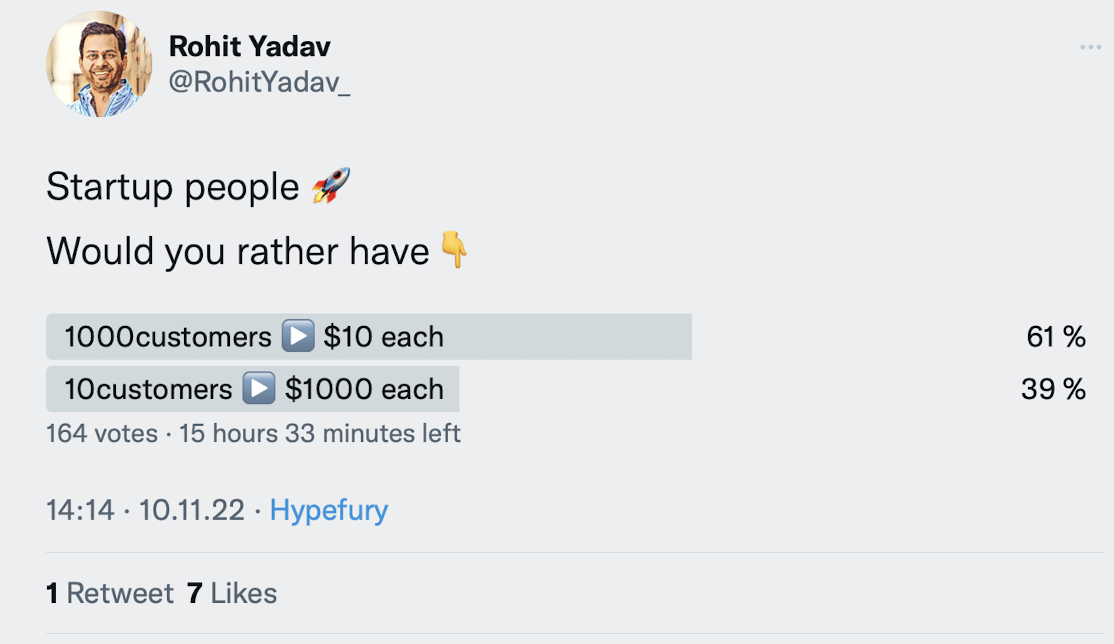The image size is (1114, 644).
Task: Click the play emoji in the 1000customers option
Action: (x=298, y=337)
